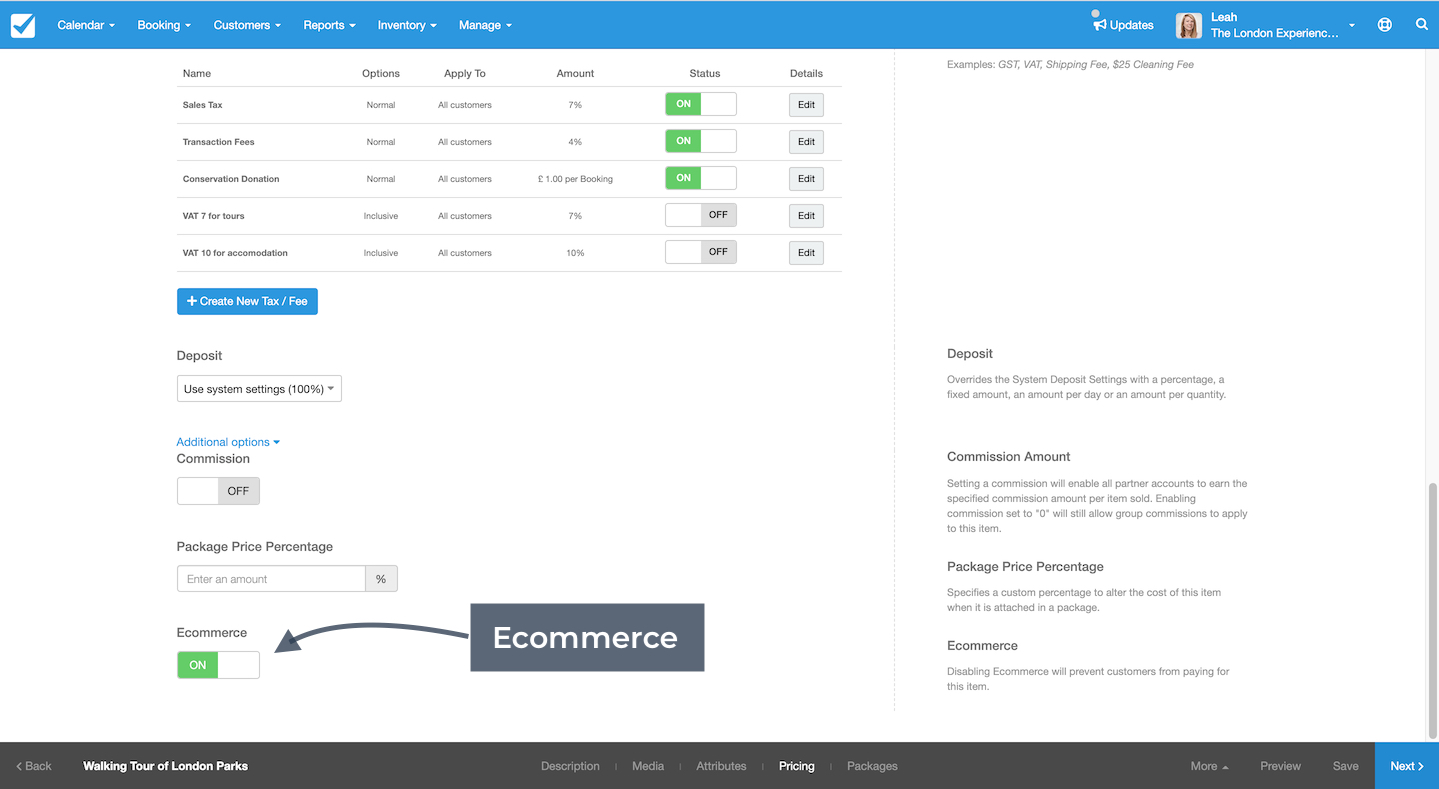Click the 'VAT 7 for tours' name

pos(213,216)
